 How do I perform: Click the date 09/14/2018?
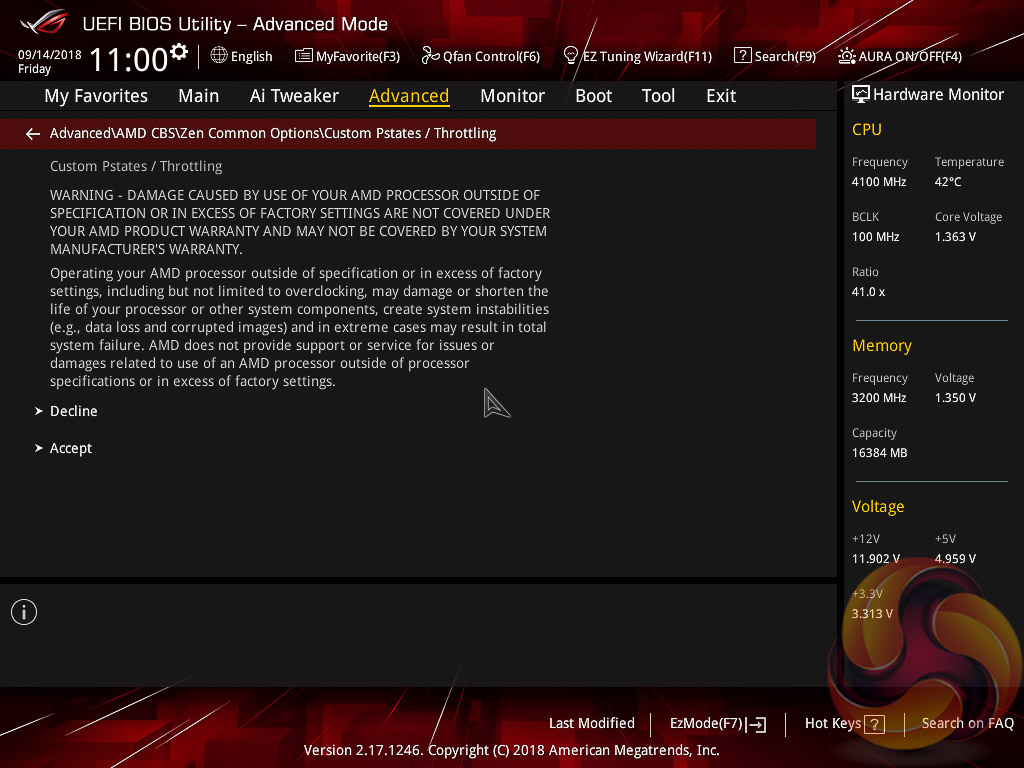[50, 55]
